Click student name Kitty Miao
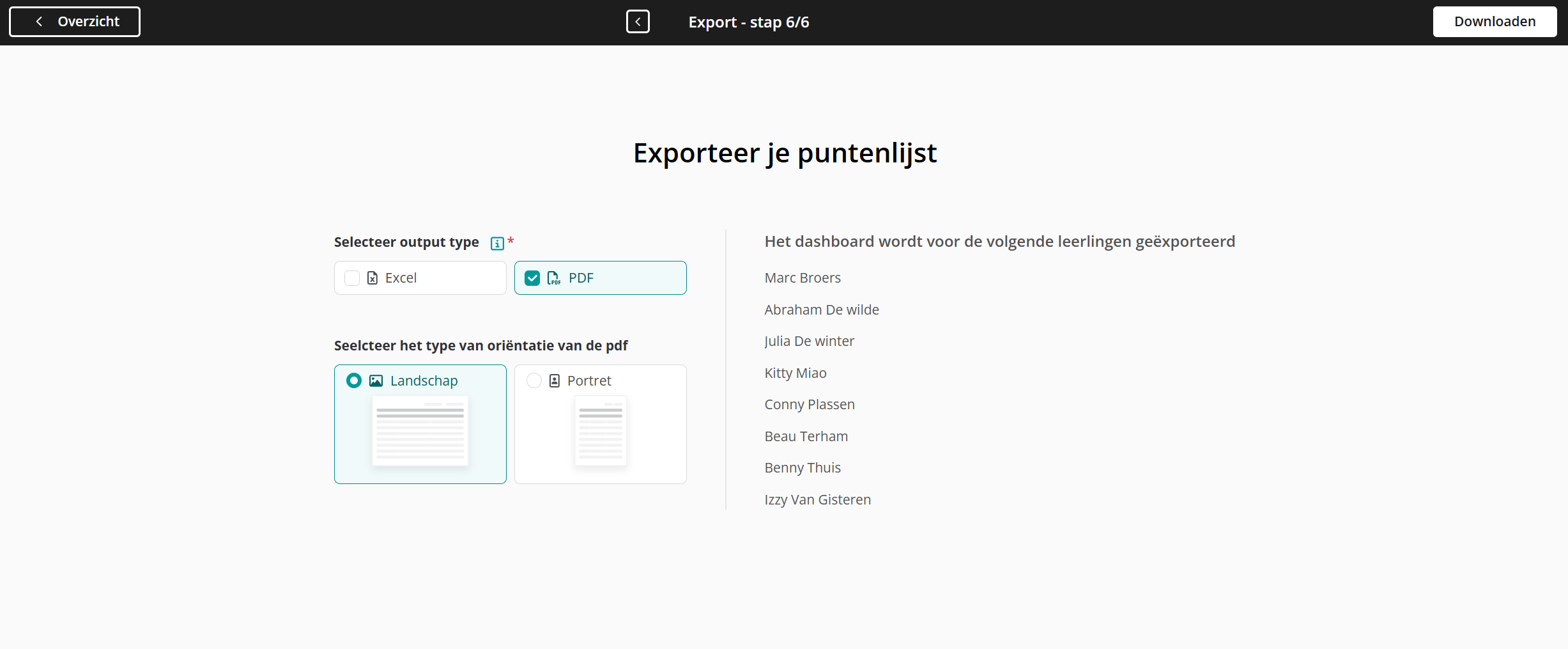Viewport: 1568px width, 649px height. coord(796,373)
